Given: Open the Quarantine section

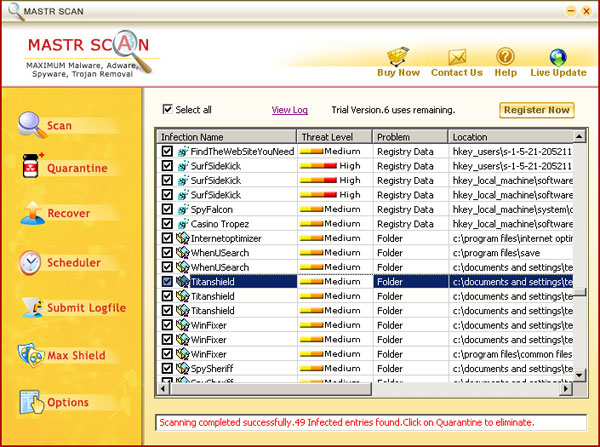Looking at the screenshot, I should (x=77, y=168).
